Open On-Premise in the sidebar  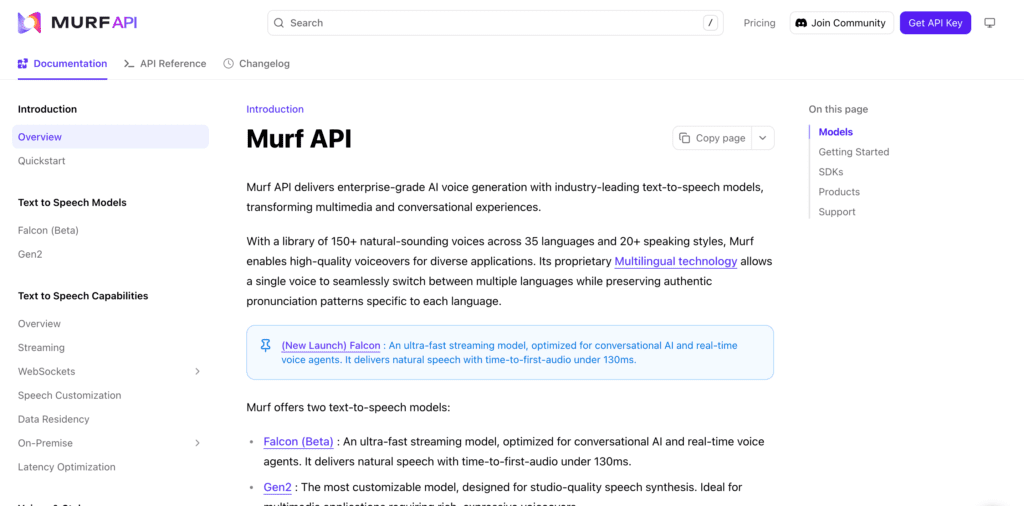[x=45, y=443]
